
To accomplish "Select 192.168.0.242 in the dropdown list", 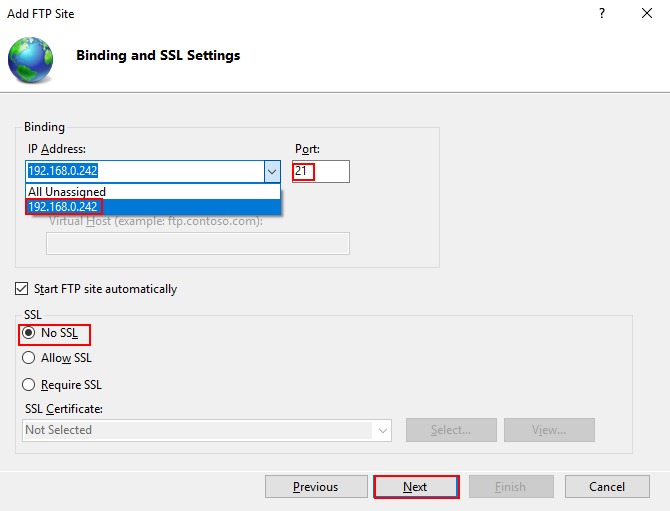I will tap(65, 207).
